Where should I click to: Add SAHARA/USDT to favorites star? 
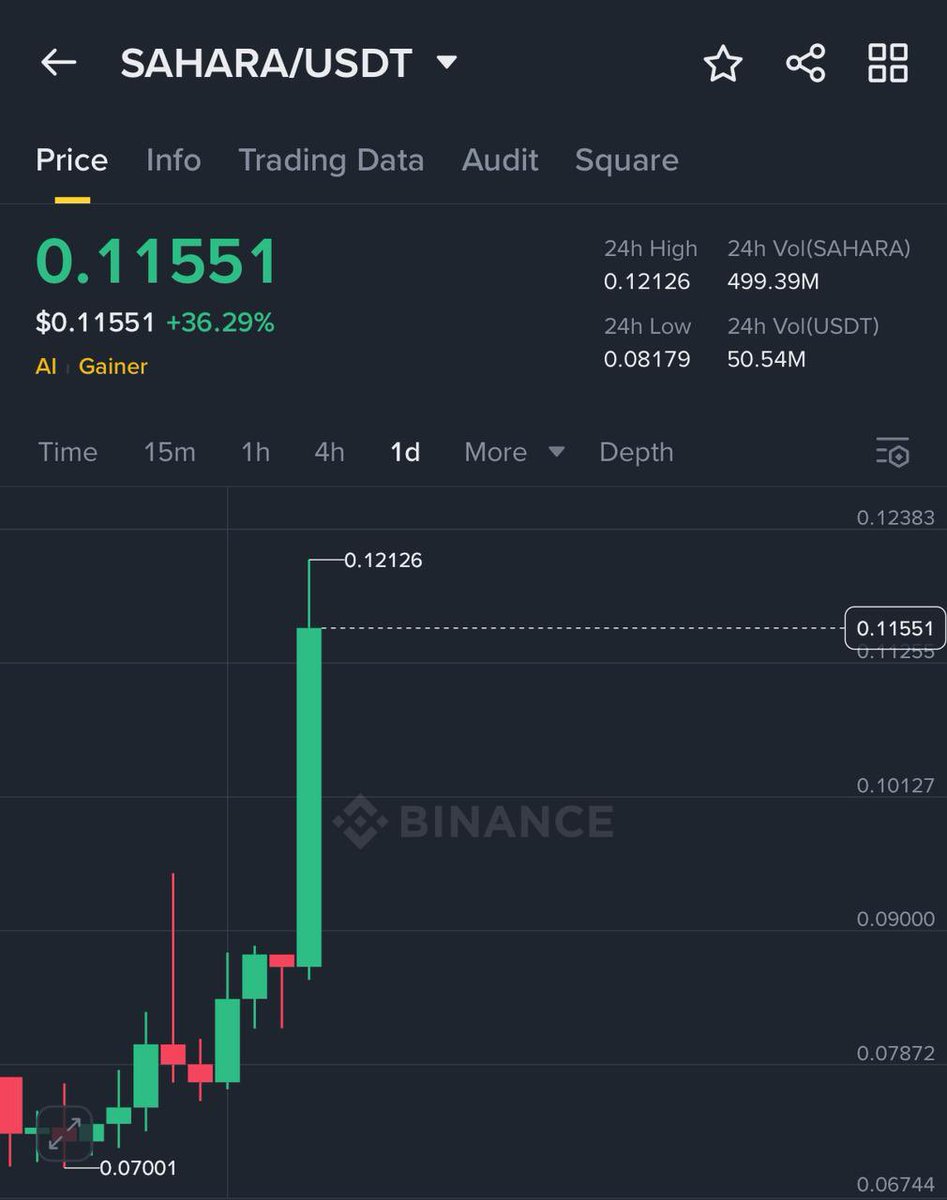tap(723, 63)
